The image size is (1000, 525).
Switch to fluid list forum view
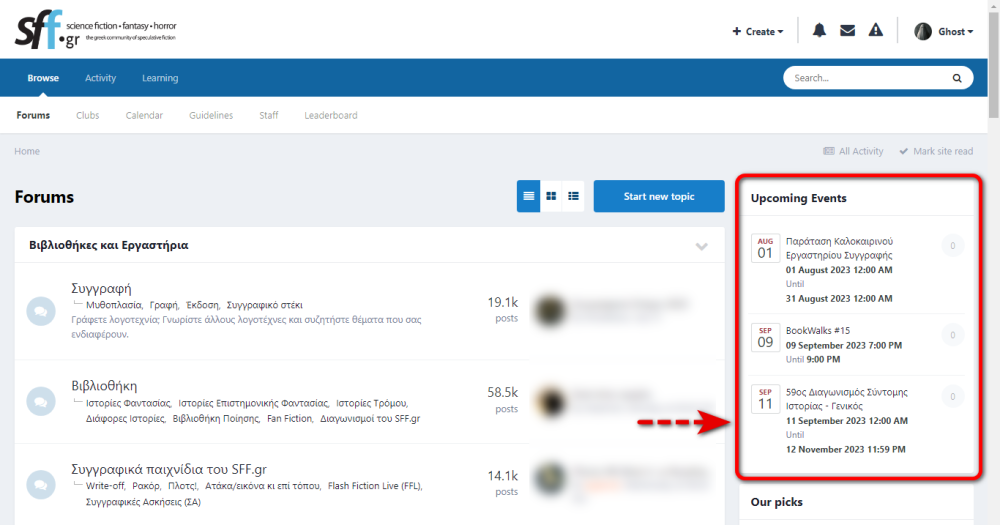574,196
